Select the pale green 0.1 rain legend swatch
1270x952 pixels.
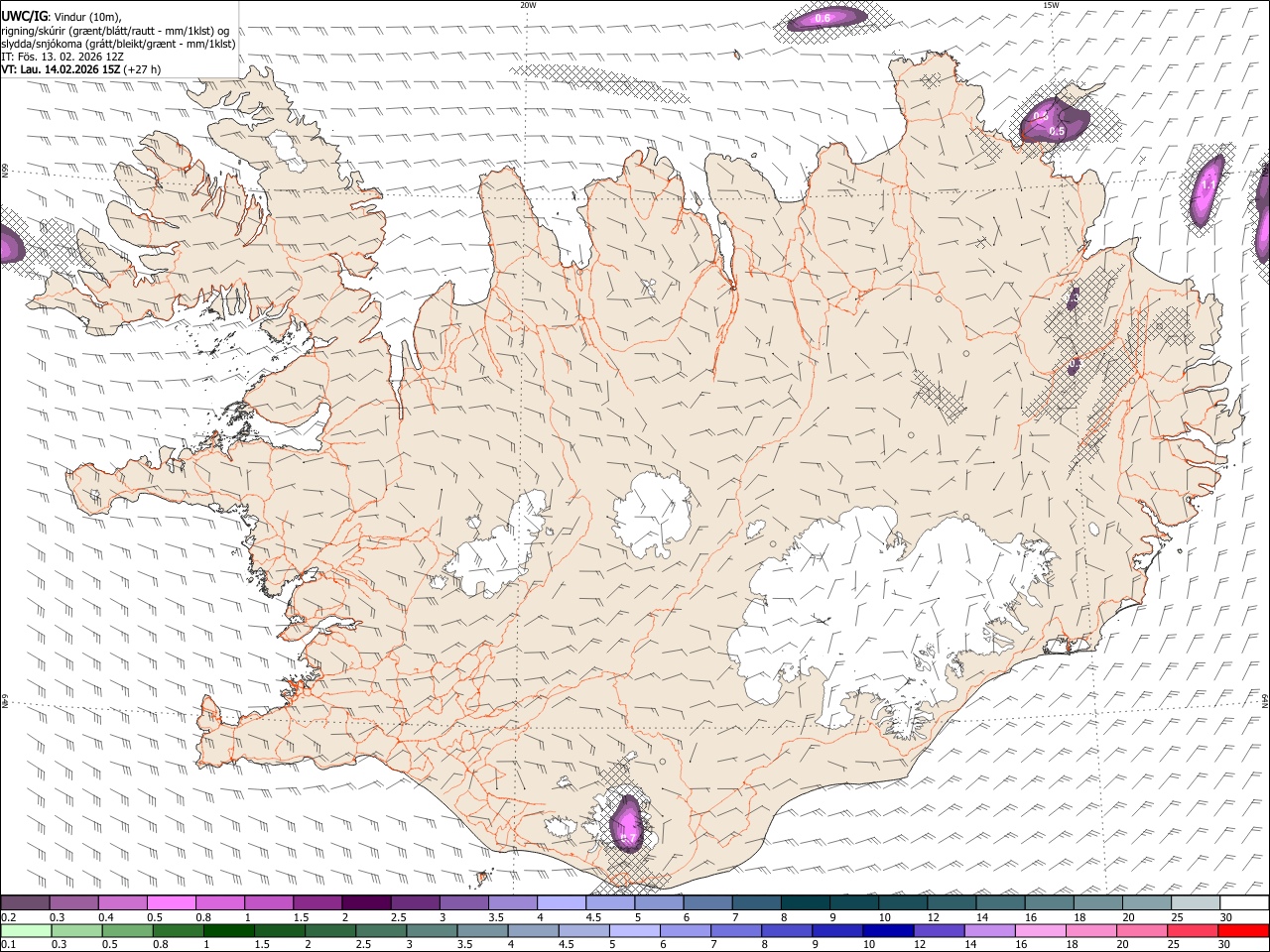tap(25, 930)
